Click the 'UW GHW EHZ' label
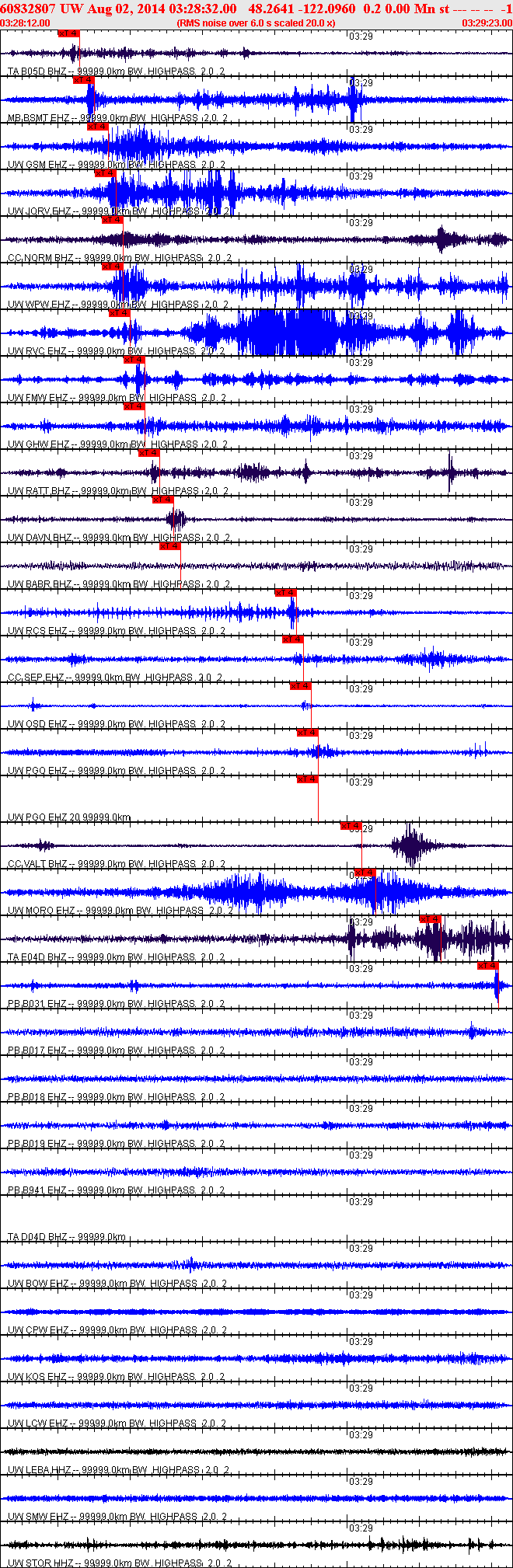513x1568 pixels. pos(38,444)
